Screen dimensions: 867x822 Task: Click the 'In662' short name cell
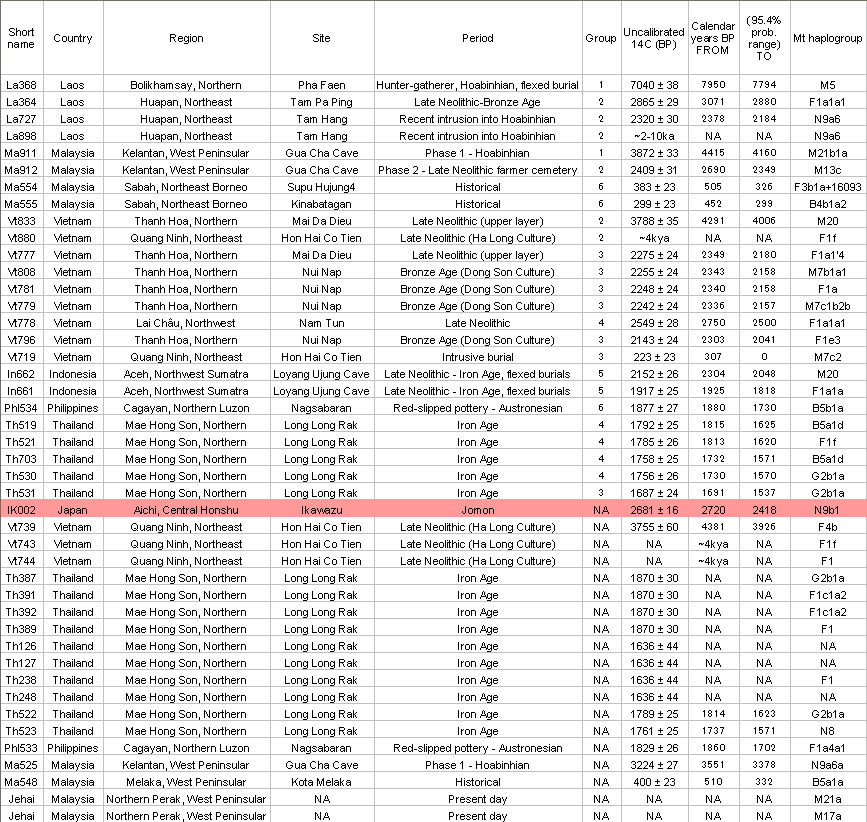[22, 374]
